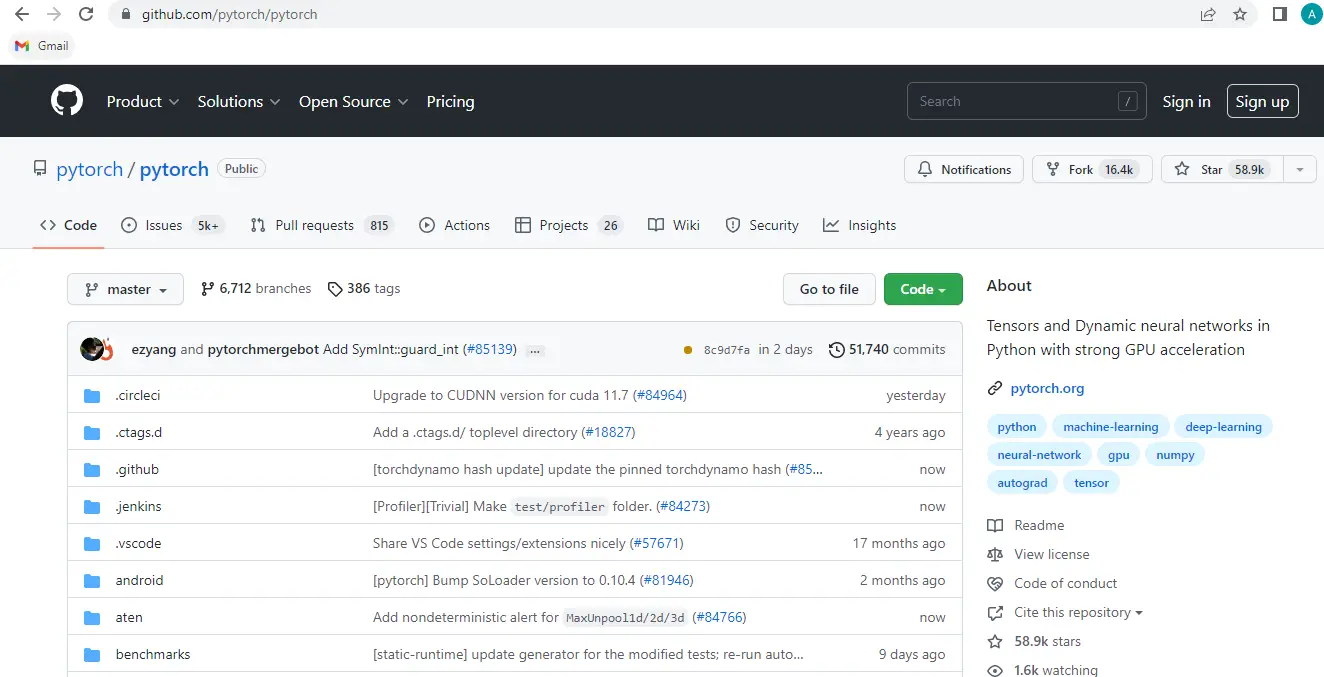This screenshot has height=677, width=1324.
Task: Open commit hash 8c9d7fa
Action: pos(727,350)
